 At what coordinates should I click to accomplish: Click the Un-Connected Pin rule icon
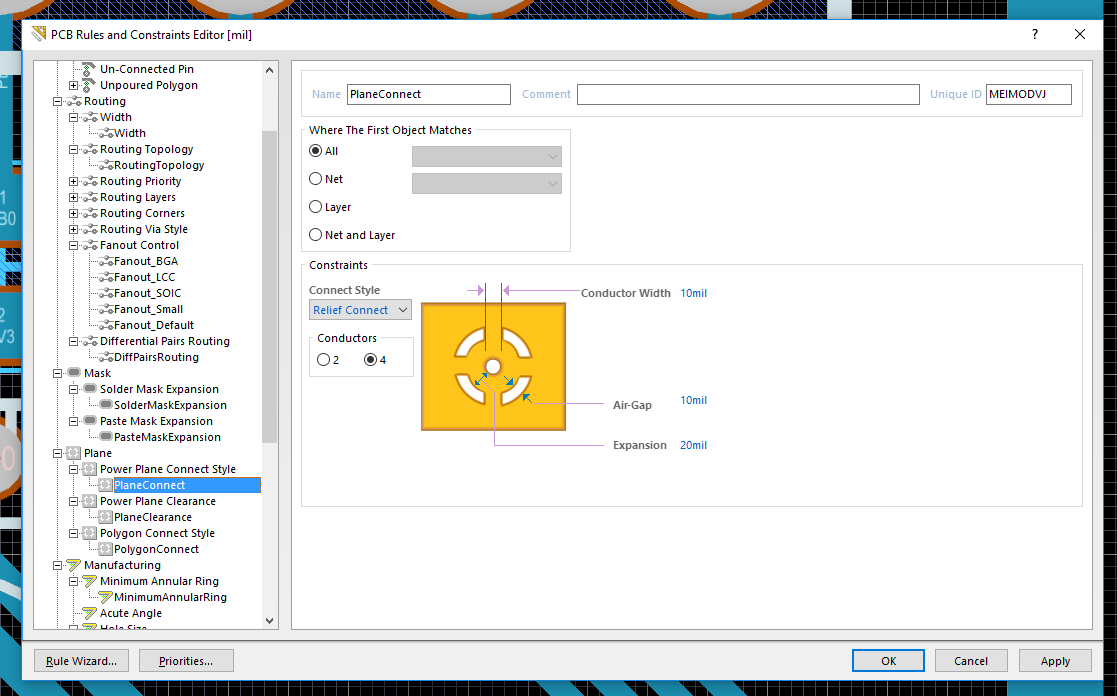coord(88,69)
